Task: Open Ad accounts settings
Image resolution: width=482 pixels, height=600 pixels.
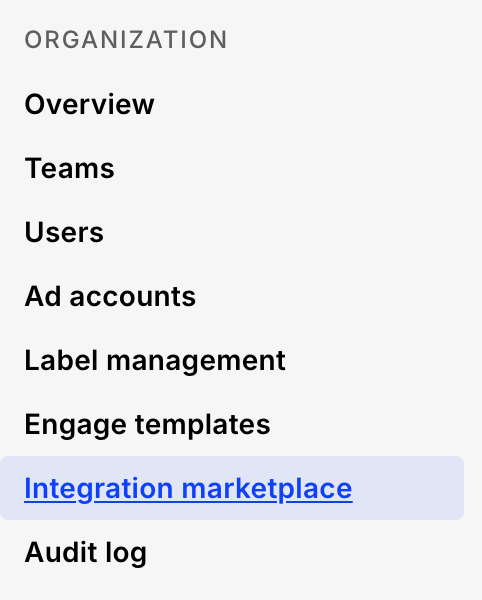Action: click(x=110, y=297)
